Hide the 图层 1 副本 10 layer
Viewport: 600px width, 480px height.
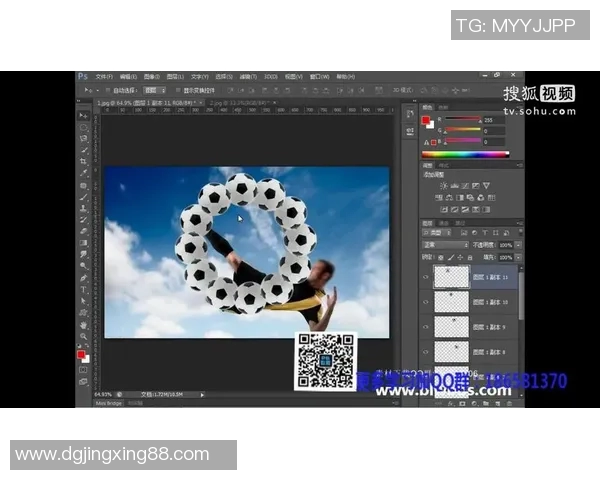point(426,302)
